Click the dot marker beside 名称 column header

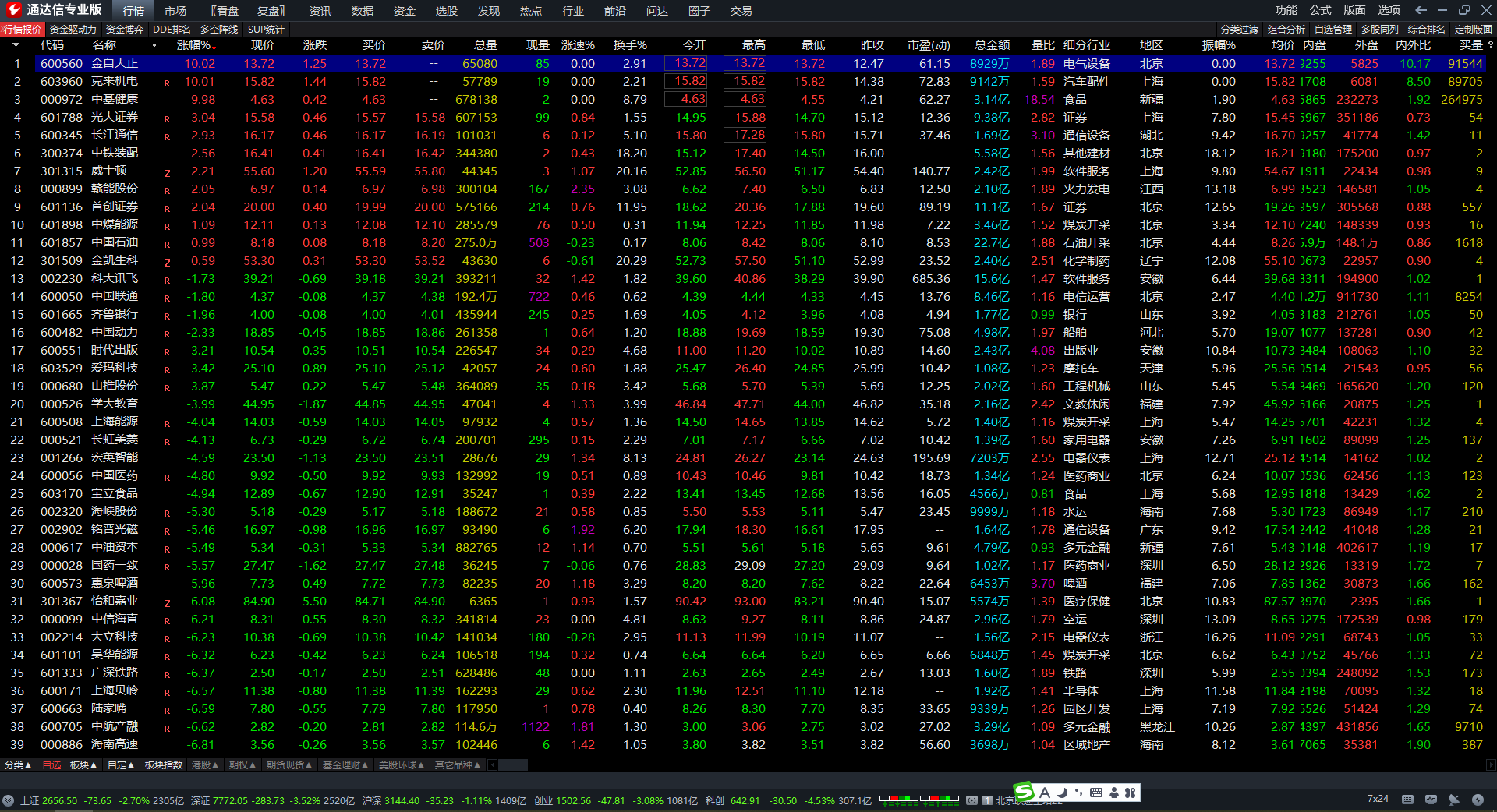click(154, 45)
